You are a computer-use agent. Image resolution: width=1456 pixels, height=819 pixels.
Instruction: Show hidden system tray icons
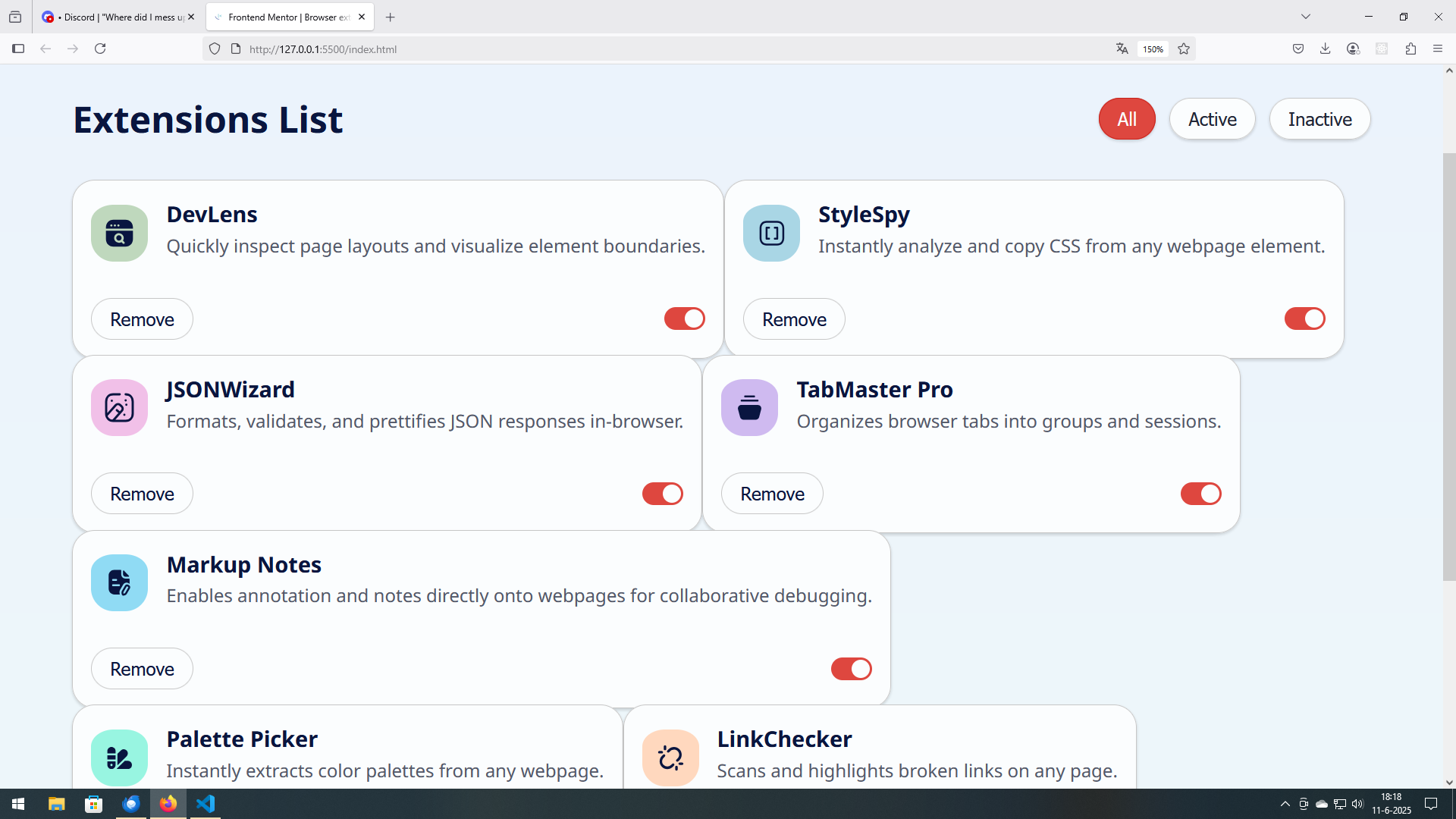[1285, 804]
